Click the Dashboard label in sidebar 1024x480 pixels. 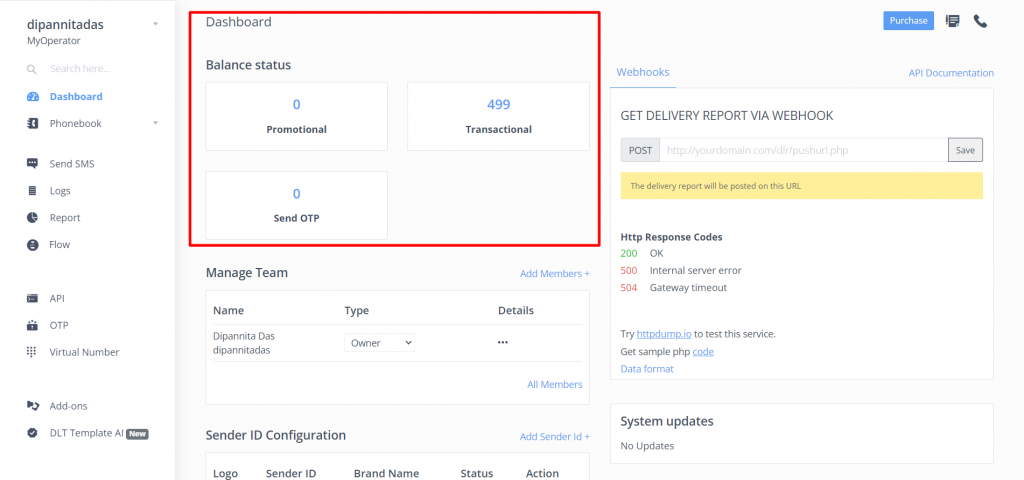tap(76, 97)
